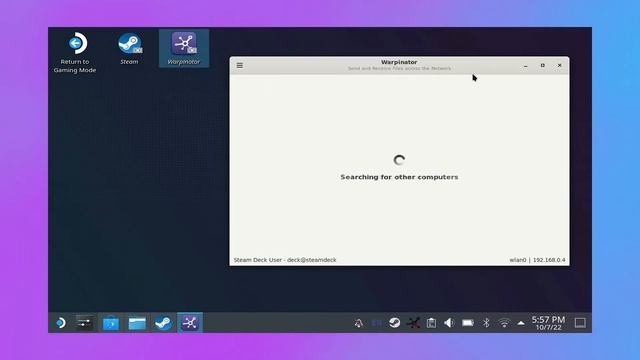640x360 pixels.
Task: Click the loading spinner in Warpinator
Action: tap(399, 160)
